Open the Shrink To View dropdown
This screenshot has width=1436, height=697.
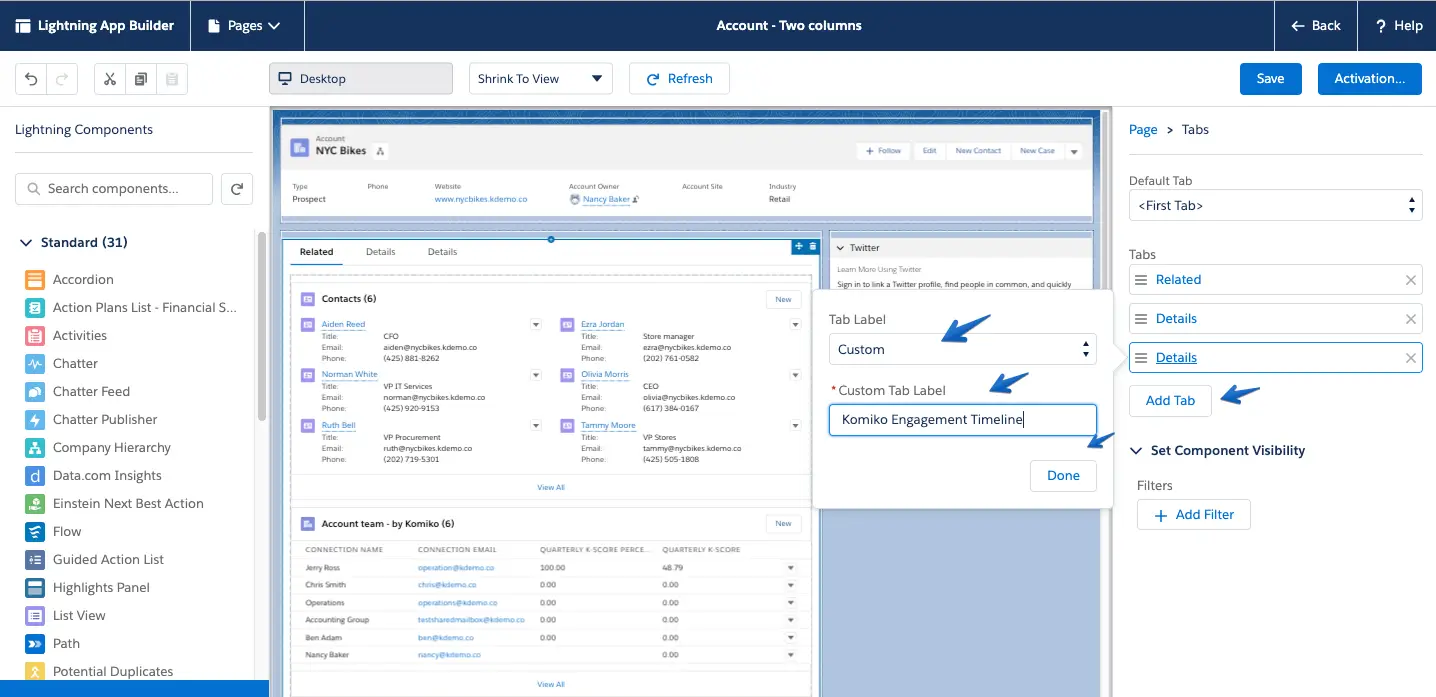tap(541, 79)
